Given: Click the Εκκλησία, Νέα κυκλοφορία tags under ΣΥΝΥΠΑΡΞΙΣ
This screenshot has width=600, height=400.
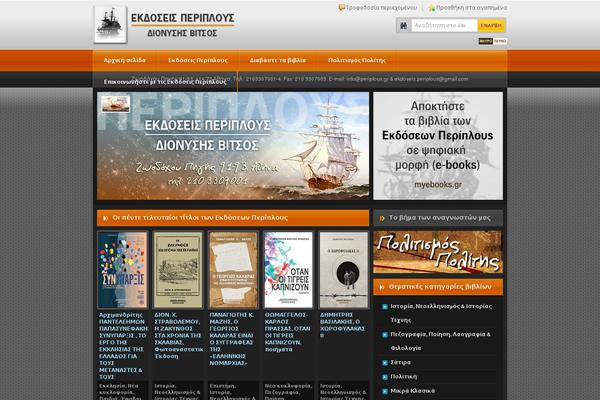Looking at the screenshot, I should click(121, 392).
